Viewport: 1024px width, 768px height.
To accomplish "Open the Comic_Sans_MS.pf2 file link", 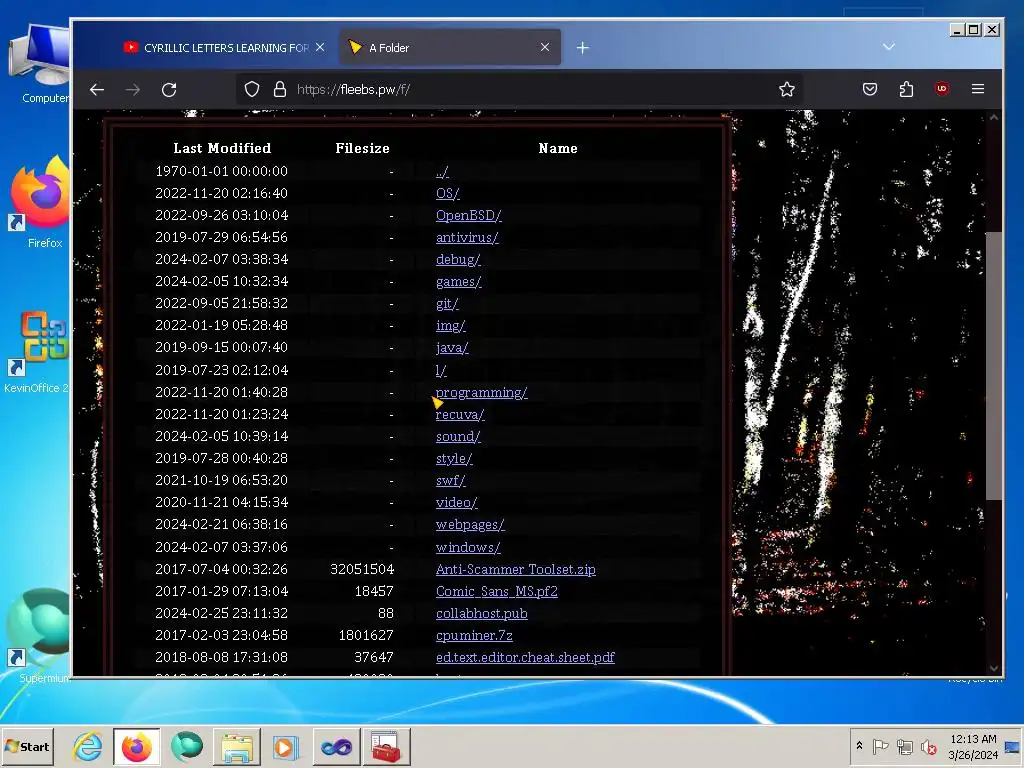I will click(496, 592).
